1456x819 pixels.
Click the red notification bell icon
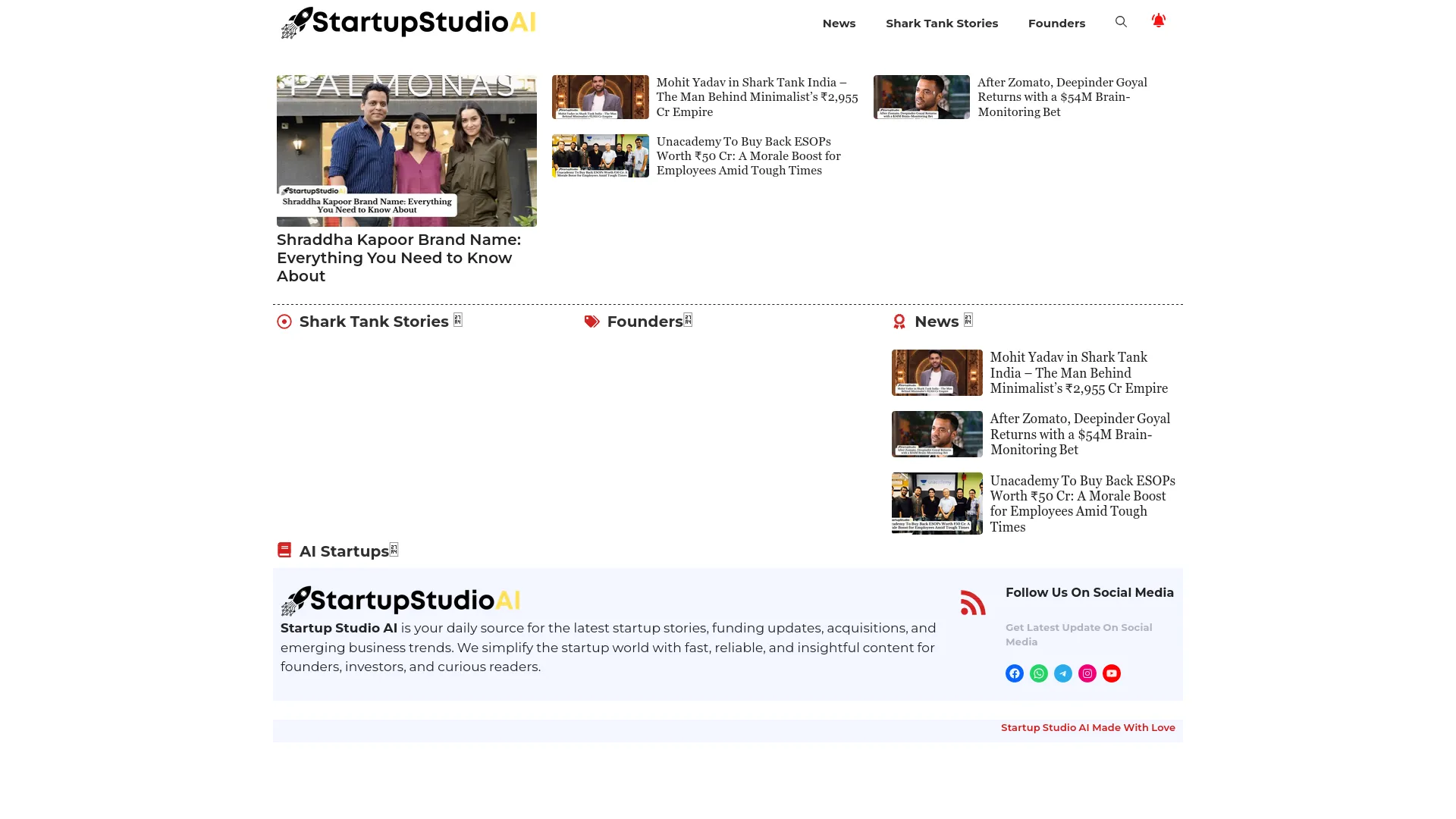1158,20
